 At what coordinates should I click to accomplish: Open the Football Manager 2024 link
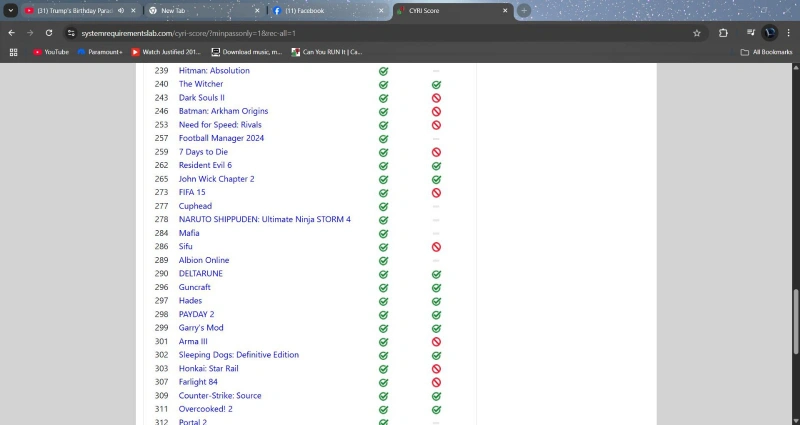pyautogui.click(x=221, y=138)
